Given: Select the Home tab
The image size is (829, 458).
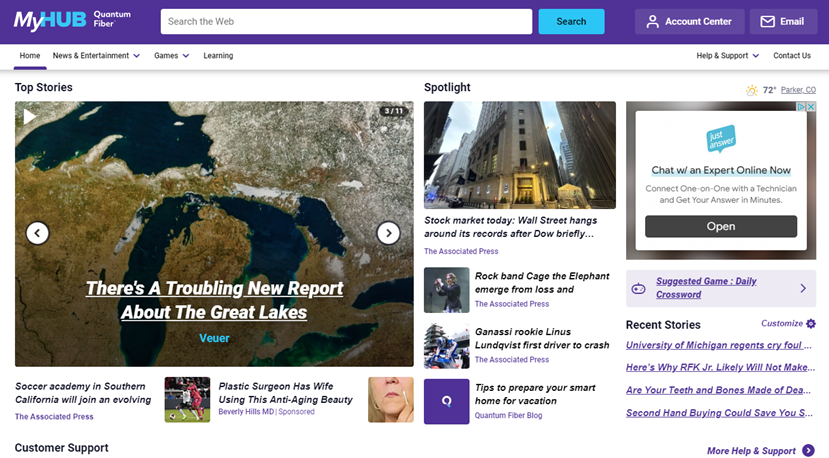Looking at the screenshot, I should click(x=30, y=56).
